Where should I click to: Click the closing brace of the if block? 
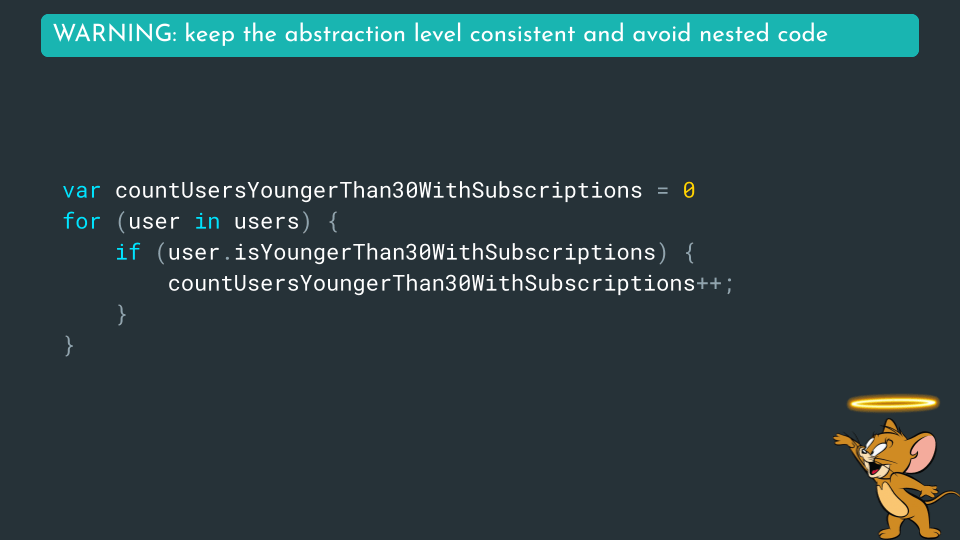pyautogui.click(x=122, y=314)
